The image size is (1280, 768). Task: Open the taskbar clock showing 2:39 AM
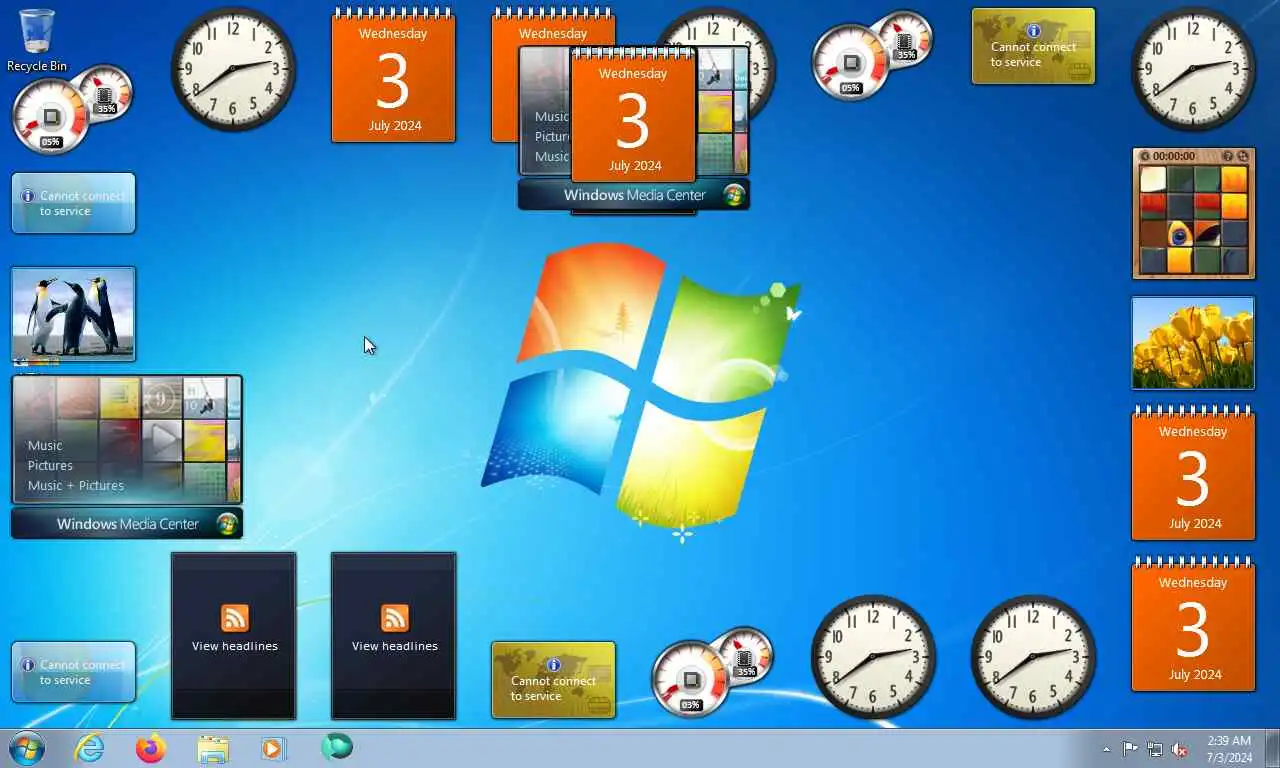point(1229,749)
